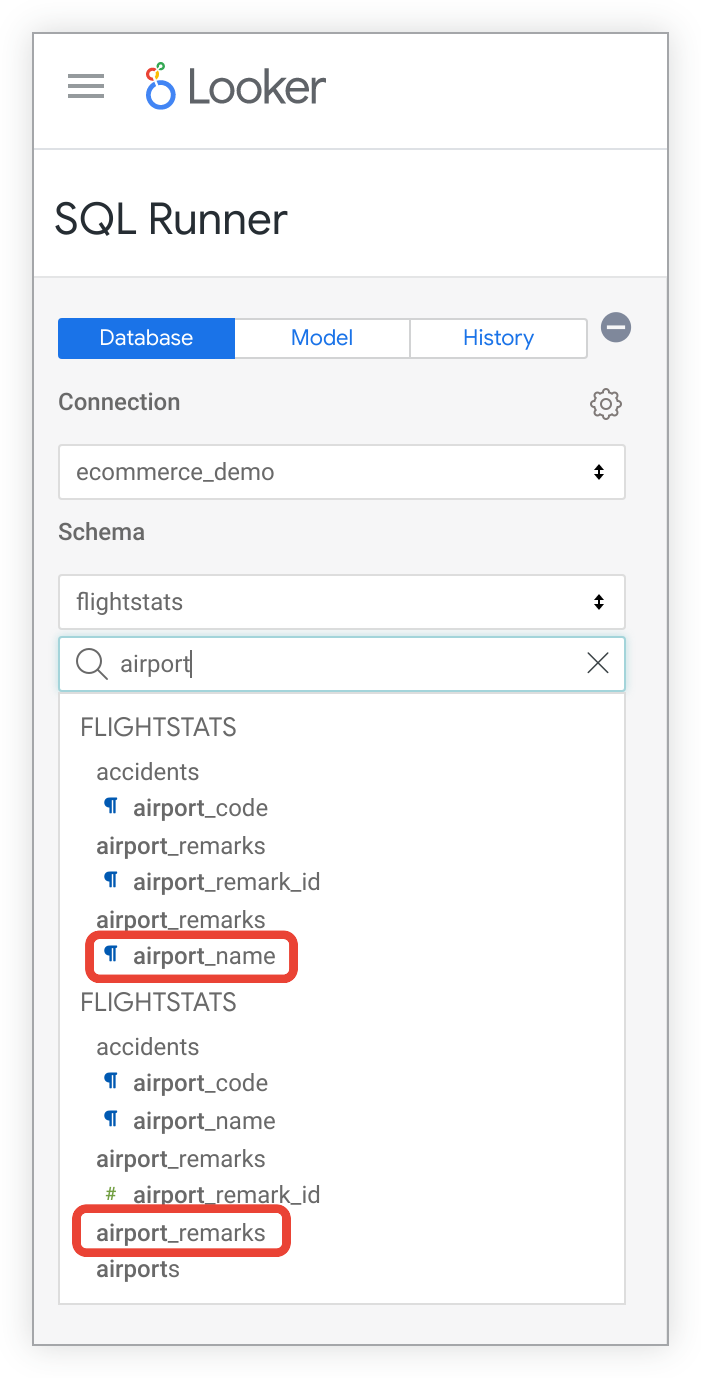Open the hamburger navigation menu
This screenshot has height=1378, width=701.
(x=86, y=87)
